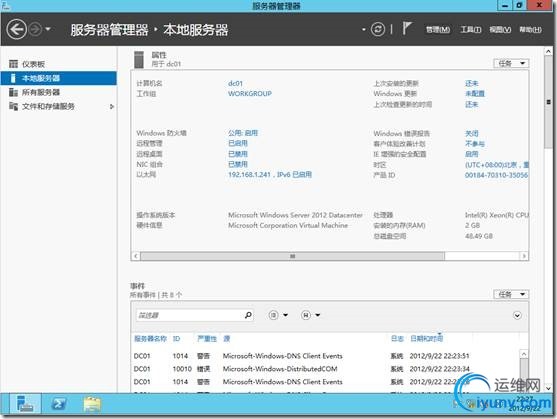Click NIC 组合 status 已禁用
Image resolution: width=557 pixels, height=419 pixels.
238,164
